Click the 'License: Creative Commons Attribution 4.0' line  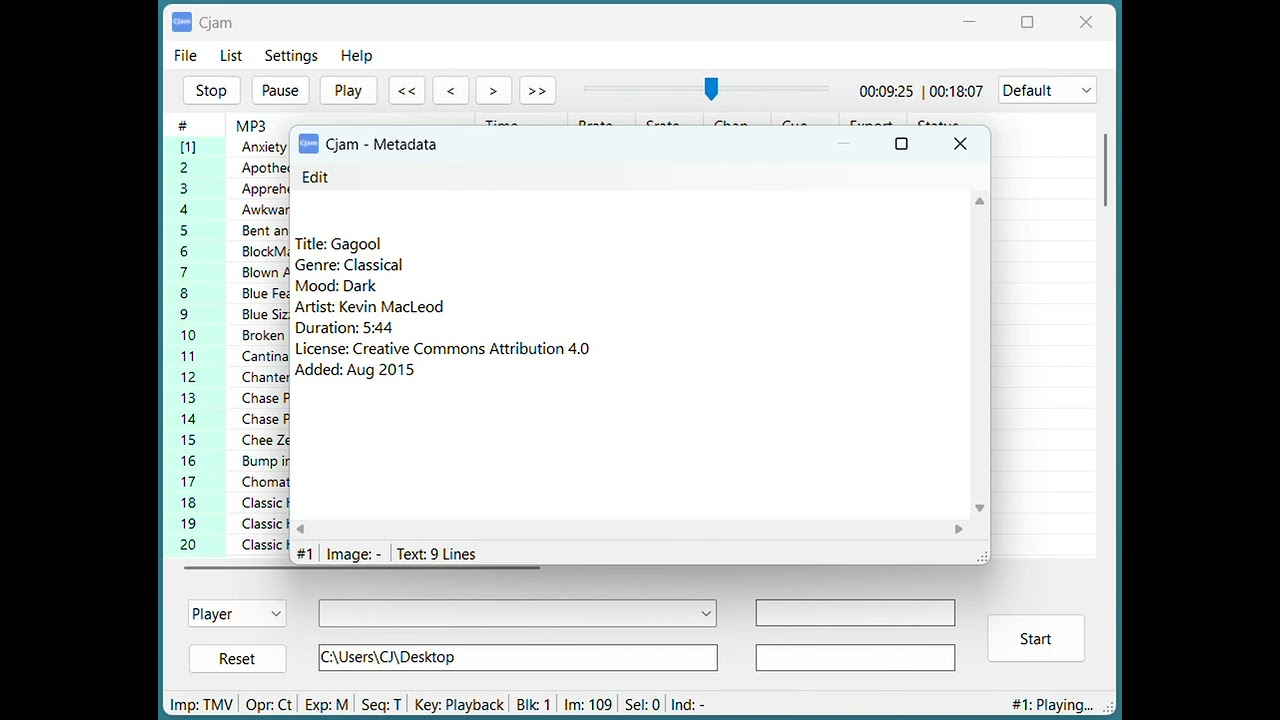(x=442, y=349)
